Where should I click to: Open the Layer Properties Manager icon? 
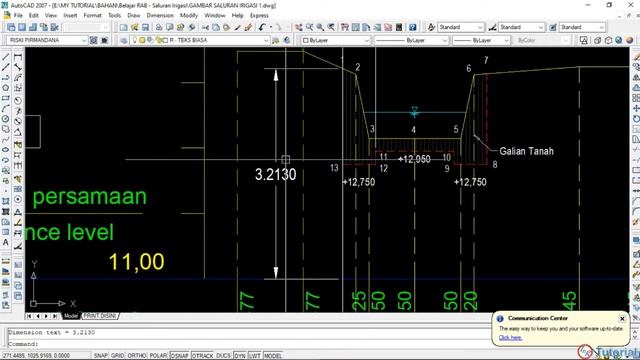tap(124, 40)
